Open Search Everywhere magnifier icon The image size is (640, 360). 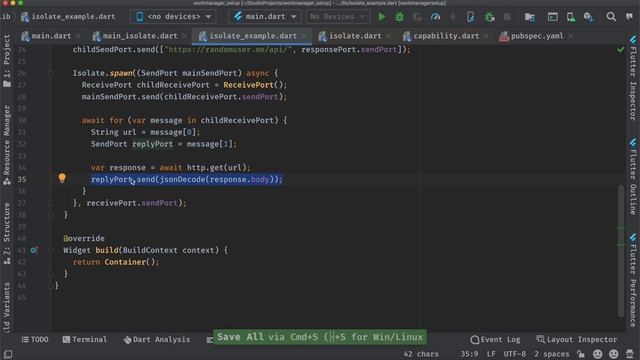[611, 17]
